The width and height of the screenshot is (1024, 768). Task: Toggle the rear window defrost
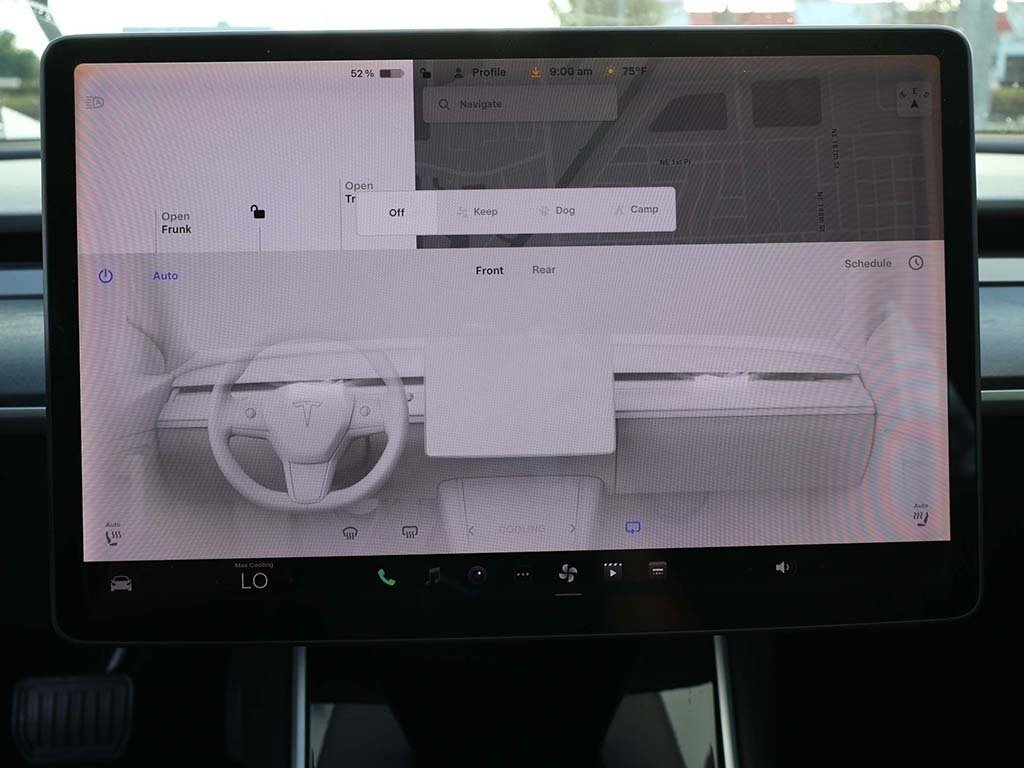coord(409,532)
